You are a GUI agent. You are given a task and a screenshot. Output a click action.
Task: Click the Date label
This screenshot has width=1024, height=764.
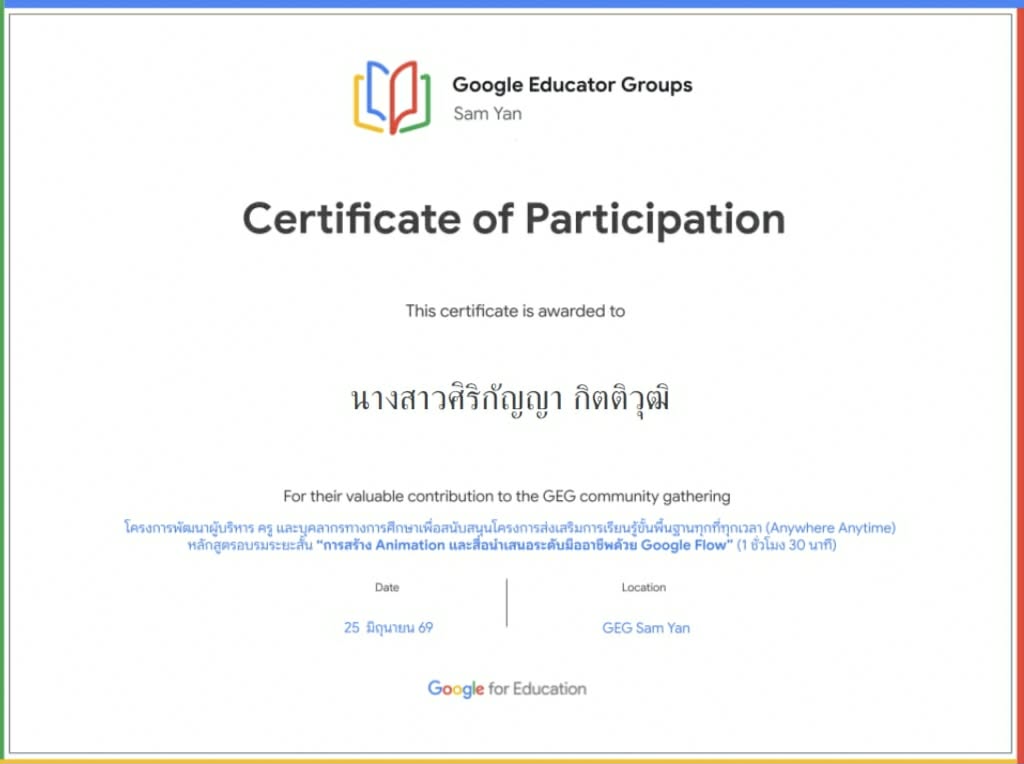pyautogui.click(x=387, y=588)
